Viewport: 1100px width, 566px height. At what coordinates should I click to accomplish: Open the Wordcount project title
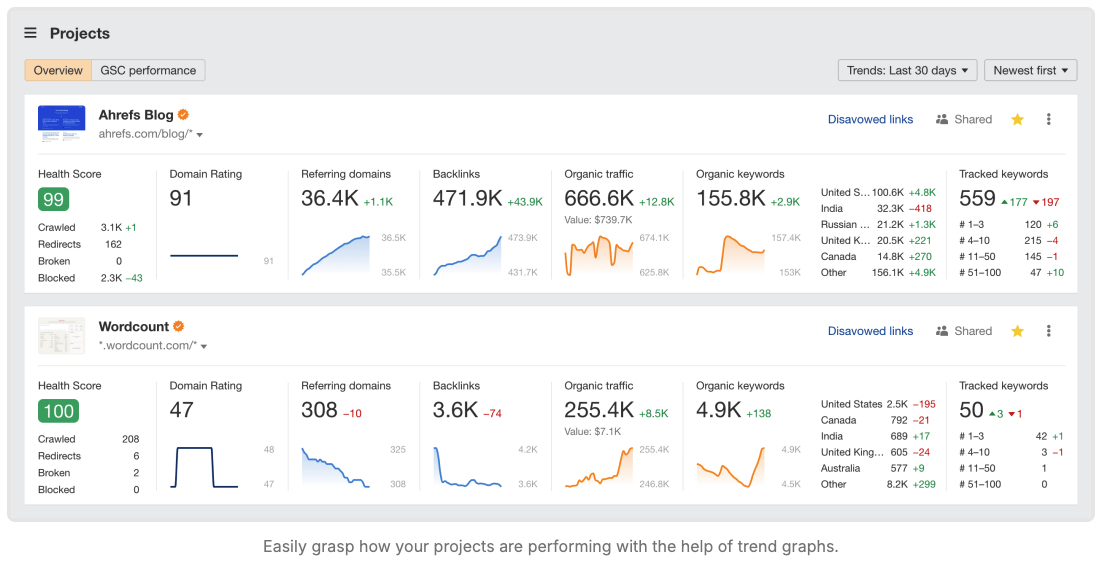pyautogui.click(x=134, y=327)
